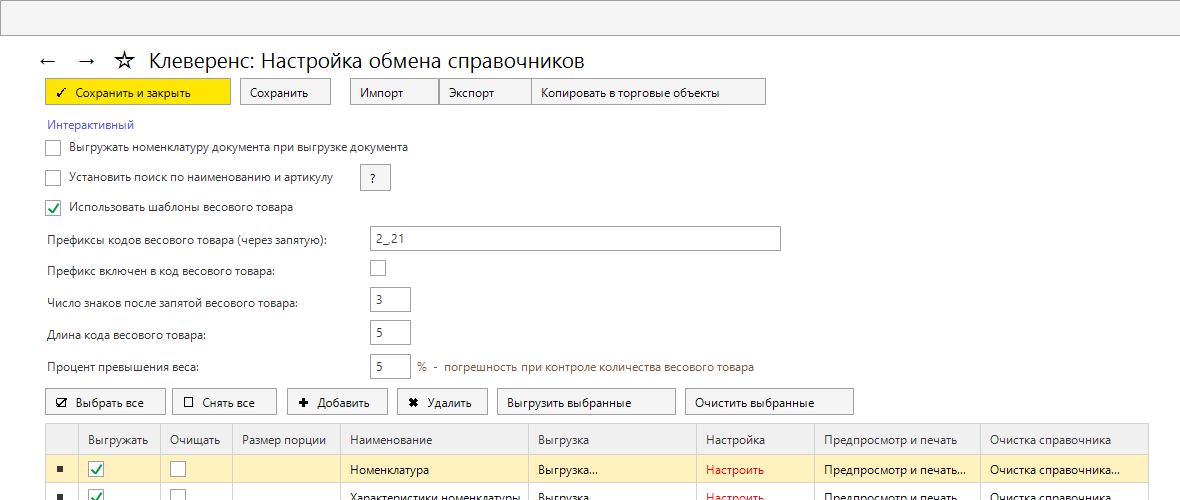Viewport: 1180px width, 500px height.
Task: Click Предпросмотр и печать column header
Action: (897, 439)
